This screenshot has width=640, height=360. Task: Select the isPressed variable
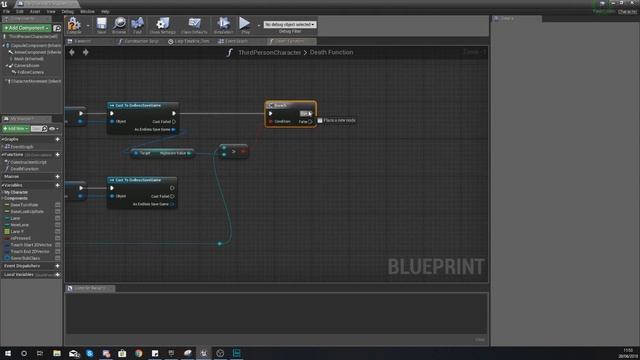click(x=20, y=238)
